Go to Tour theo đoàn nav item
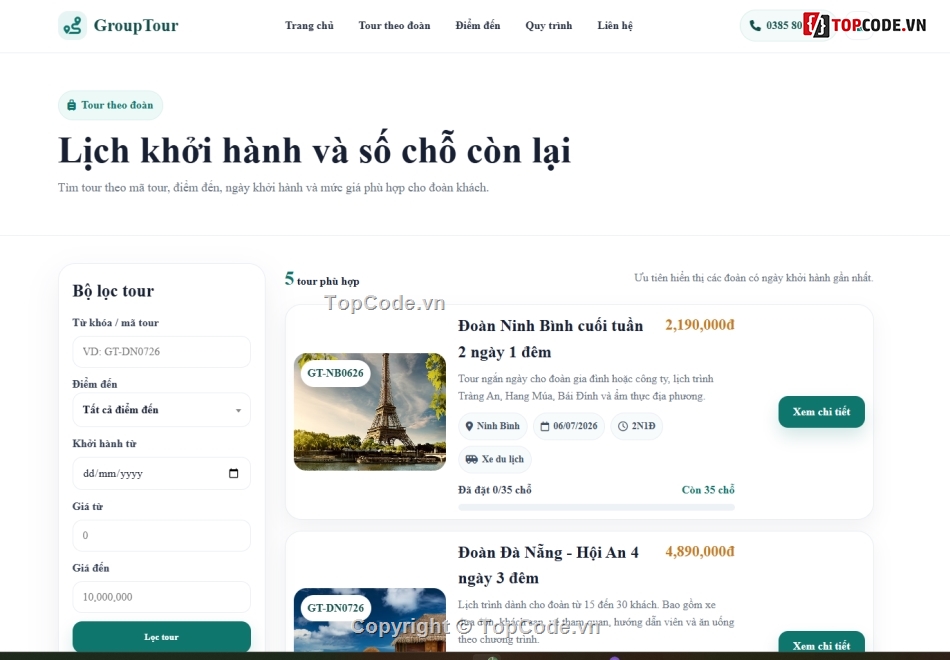 [394, 25]
